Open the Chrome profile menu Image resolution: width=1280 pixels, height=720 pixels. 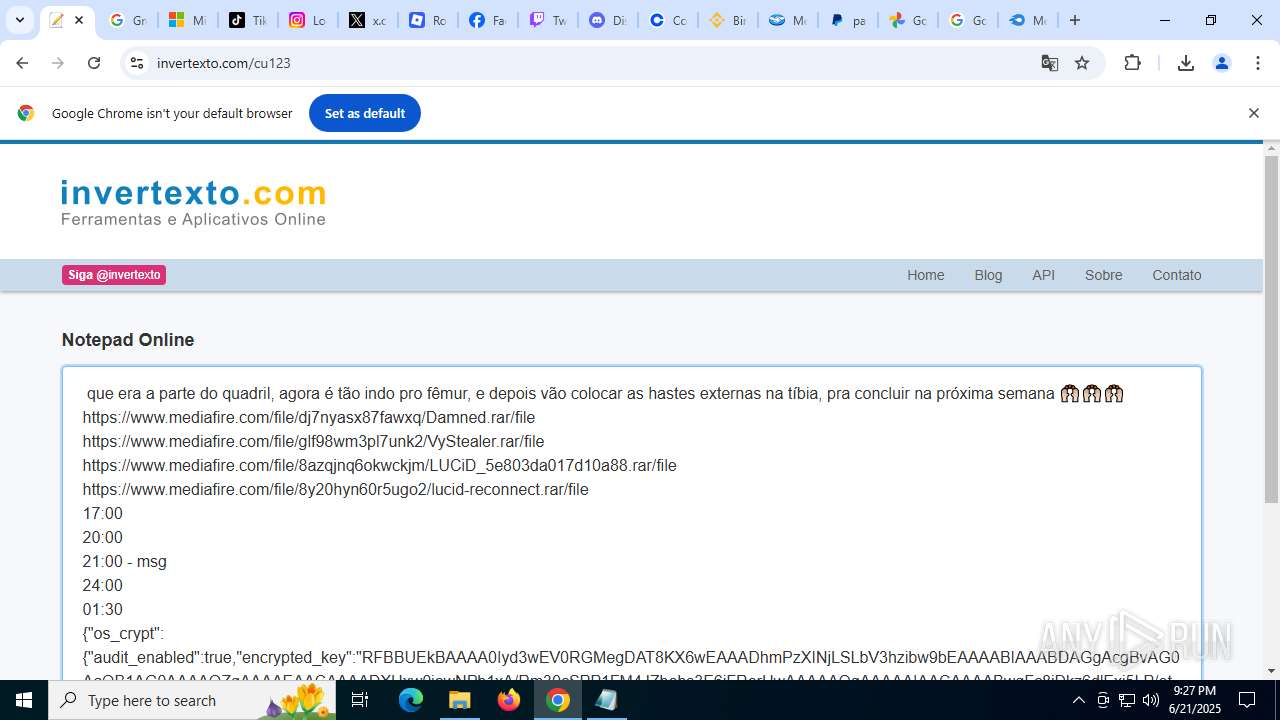(x=1222, y=63)
